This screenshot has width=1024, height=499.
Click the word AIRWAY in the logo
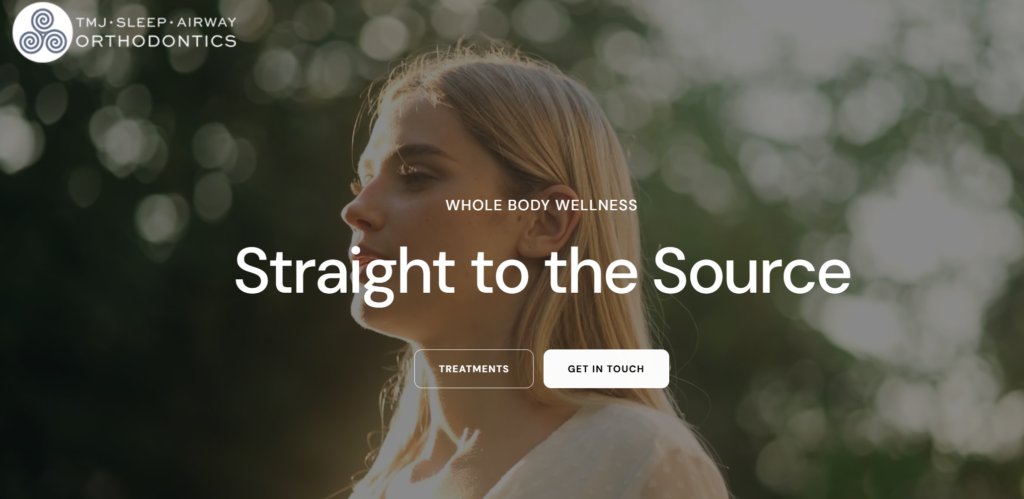(x=207, y=22)
